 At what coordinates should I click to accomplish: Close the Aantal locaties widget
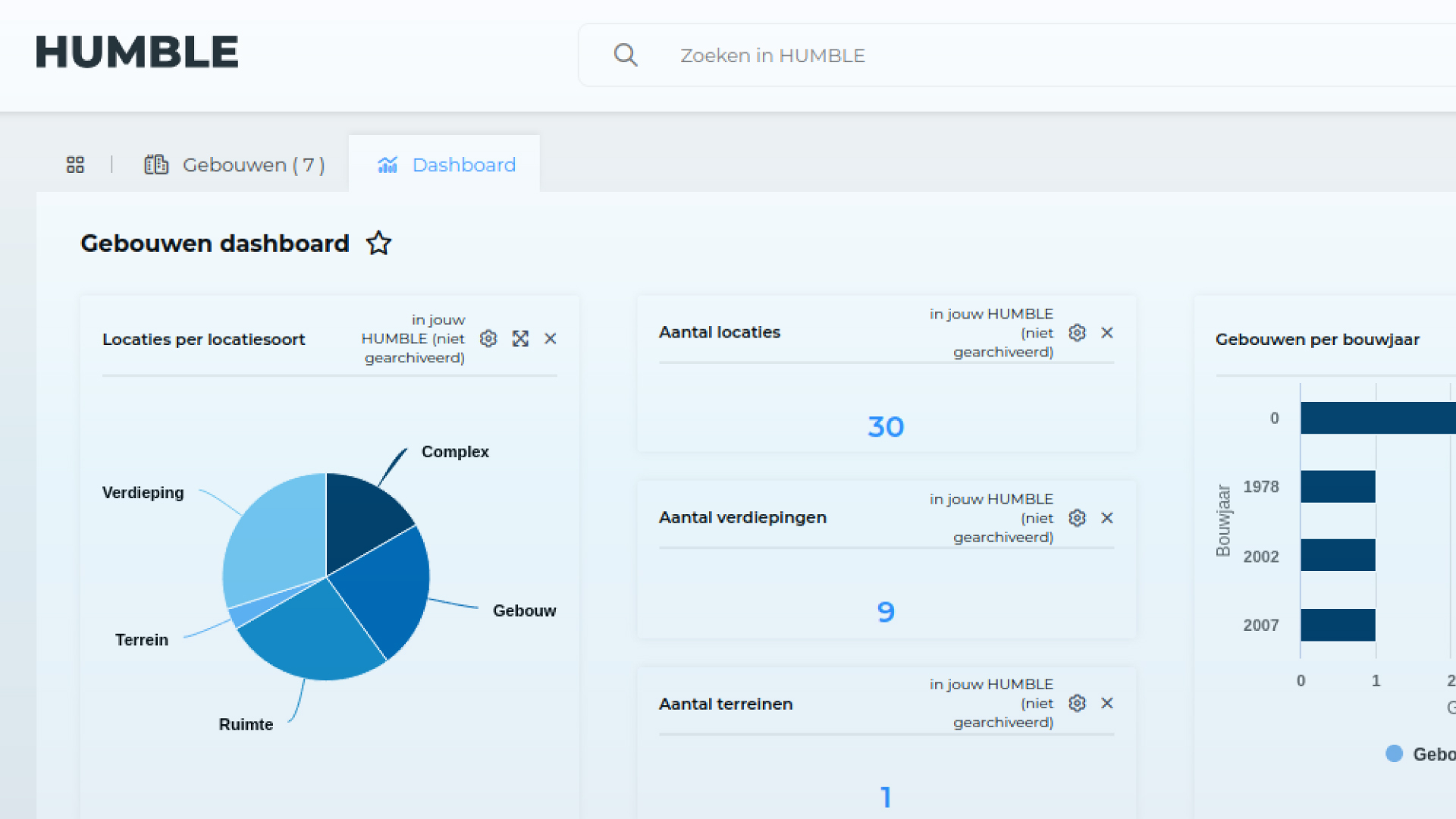(x=1107, y=333)
